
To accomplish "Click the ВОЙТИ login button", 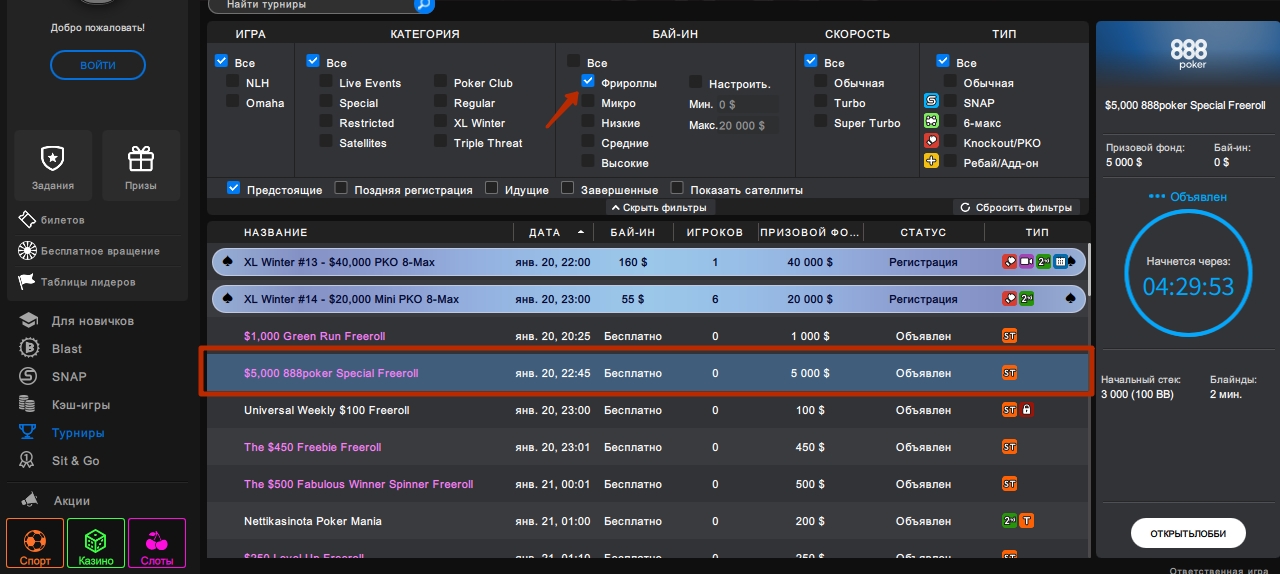I will click(x=98, y=65).
